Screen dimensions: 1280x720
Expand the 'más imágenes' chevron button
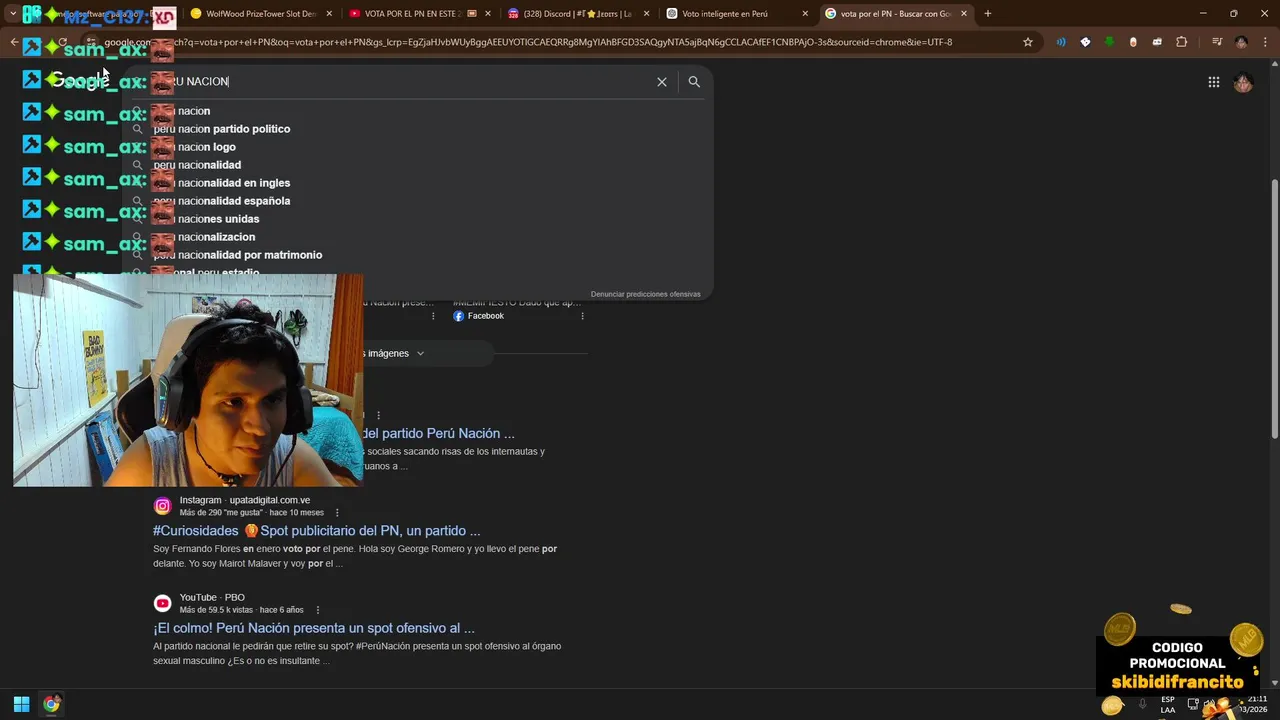click(x=420, y=353)
